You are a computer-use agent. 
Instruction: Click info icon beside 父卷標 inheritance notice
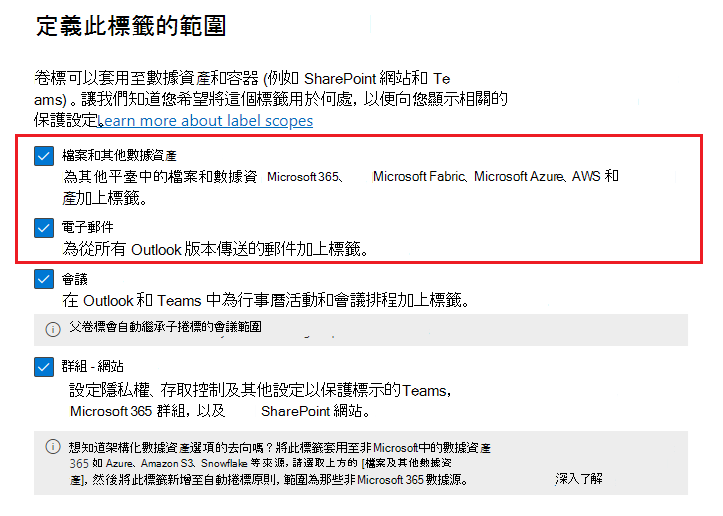point(53,329)
